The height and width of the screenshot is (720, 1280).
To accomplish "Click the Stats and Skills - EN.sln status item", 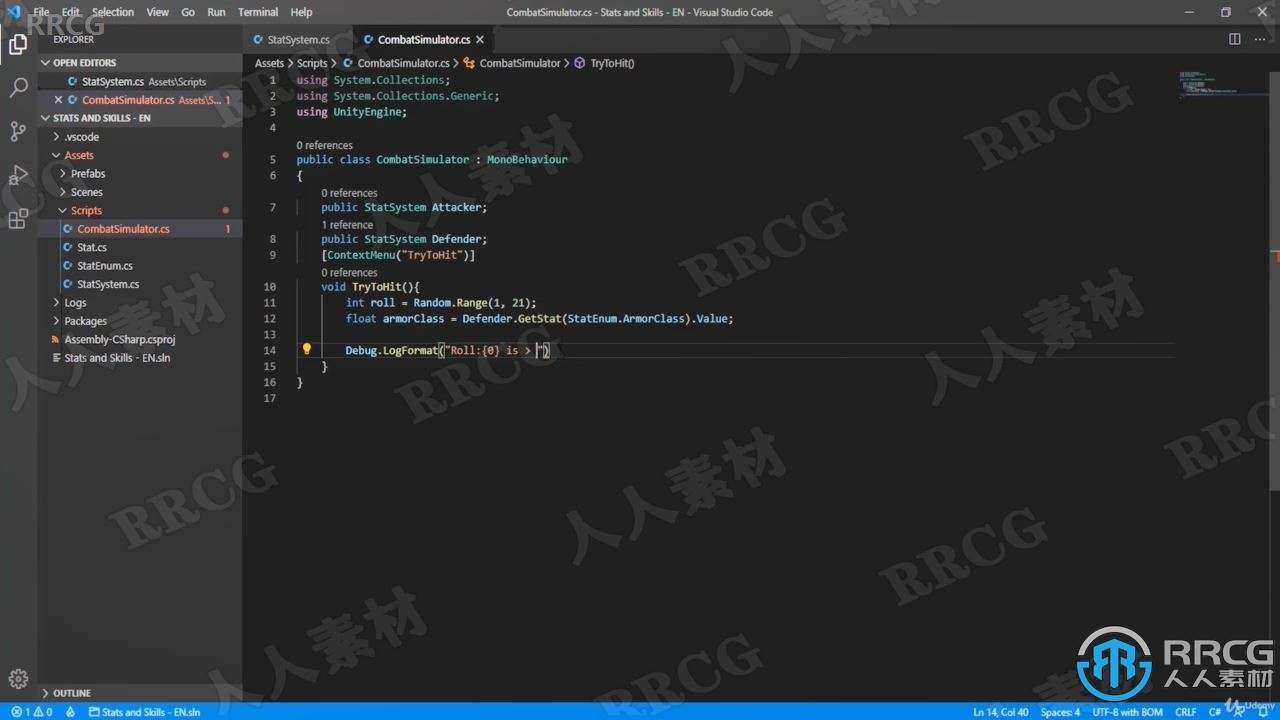I will tap(145, 712).
